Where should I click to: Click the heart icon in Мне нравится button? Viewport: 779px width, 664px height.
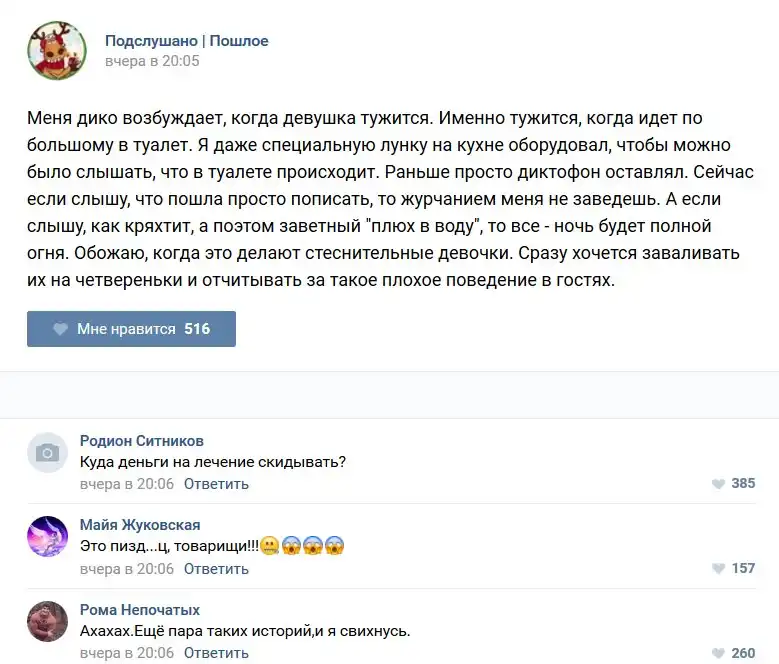pyautogui.click(x=60, y=329)
